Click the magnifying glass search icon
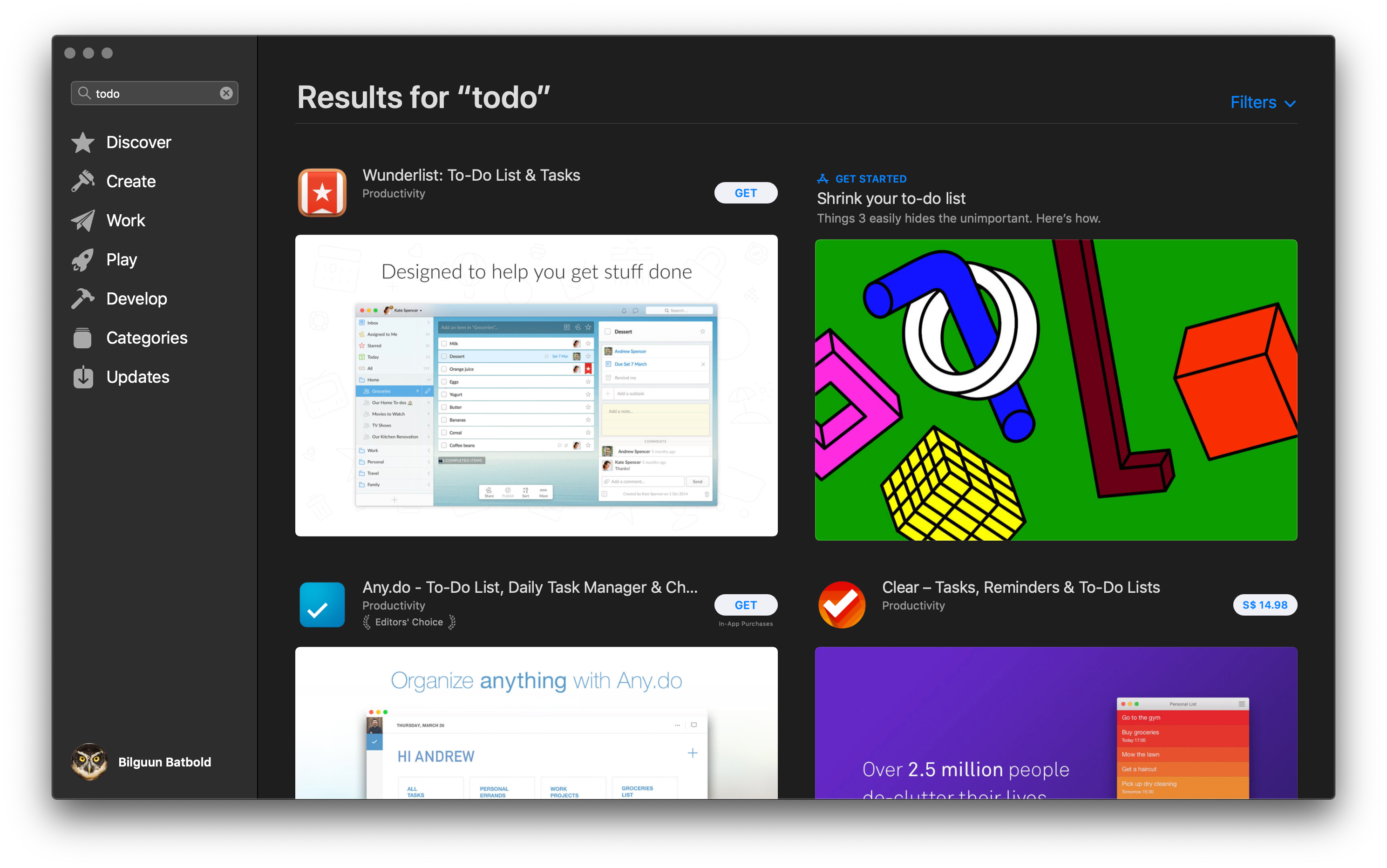The image size is (1387, 868). pyautogui.click(x=84, y=93)
